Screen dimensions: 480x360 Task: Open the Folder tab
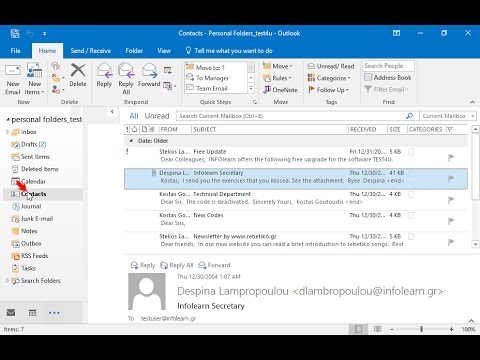pyautogui.click(x=134, y=51)
